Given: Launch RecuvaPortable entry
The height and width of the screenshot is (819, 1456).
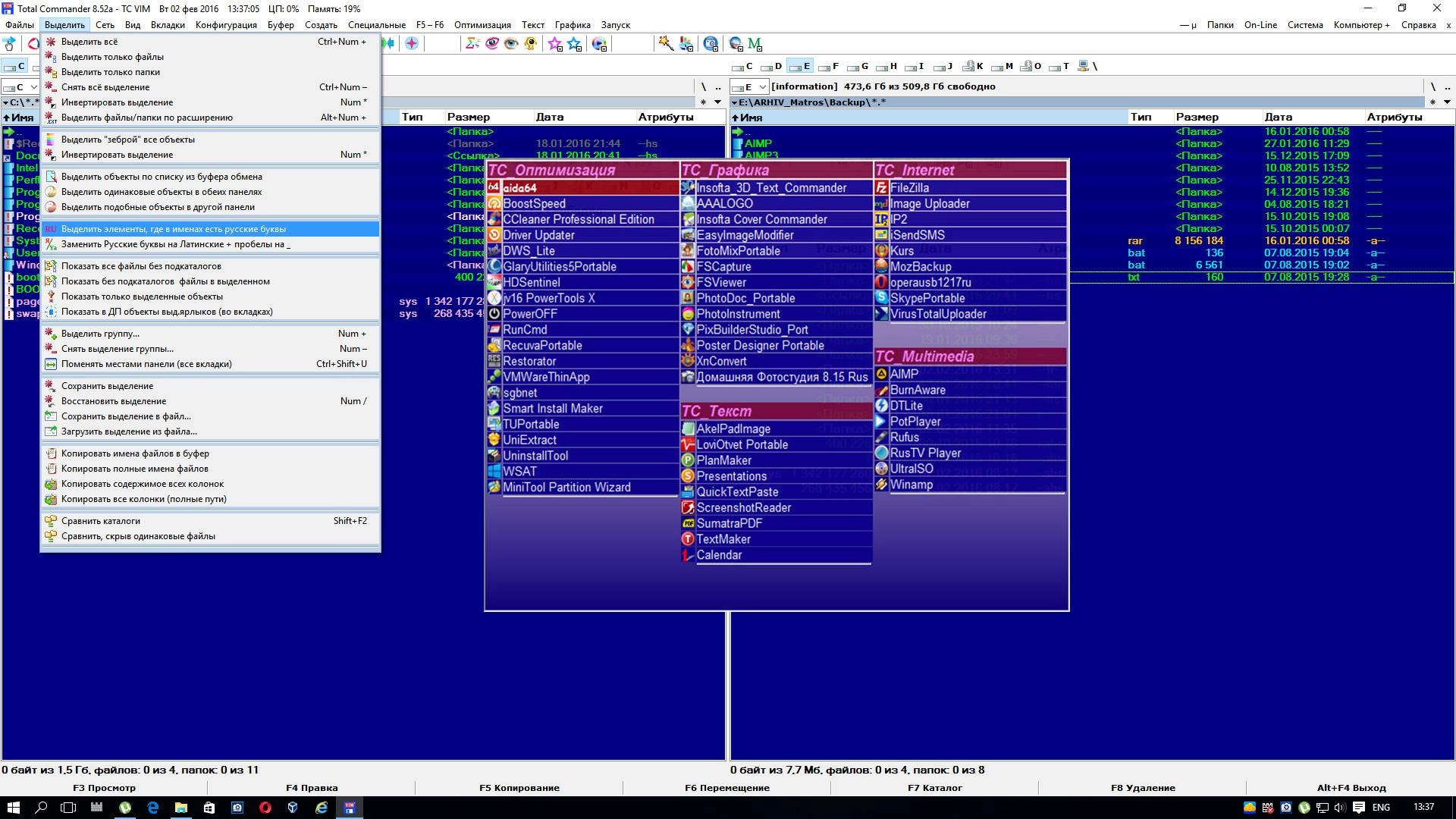Looking at the screenshot, I should pyautogui.click(x=582, y=345).
